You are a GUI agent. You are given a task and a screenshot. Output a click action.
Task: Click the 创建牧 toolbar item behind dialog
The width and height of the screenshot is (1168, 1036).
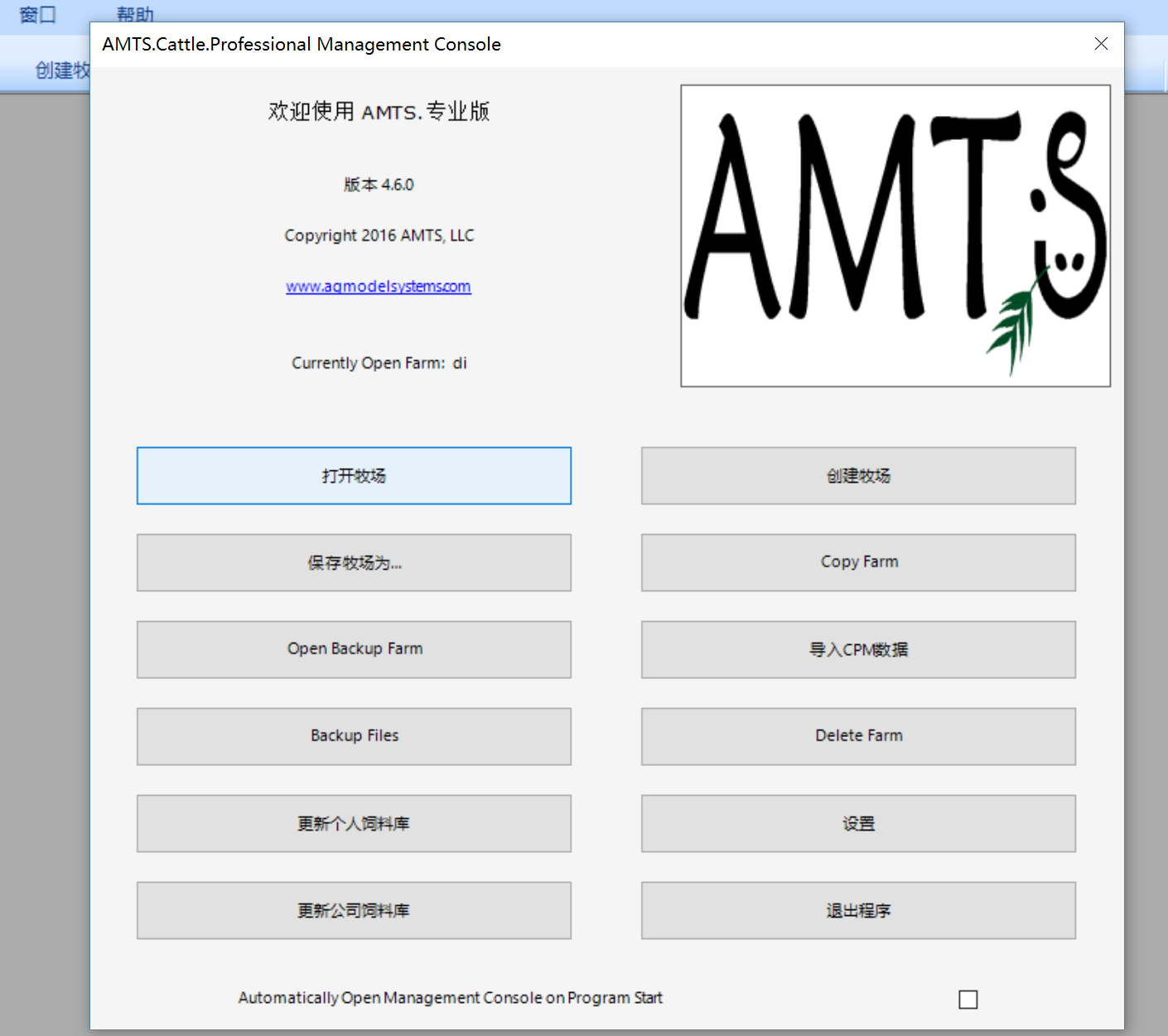pos(62,70)
